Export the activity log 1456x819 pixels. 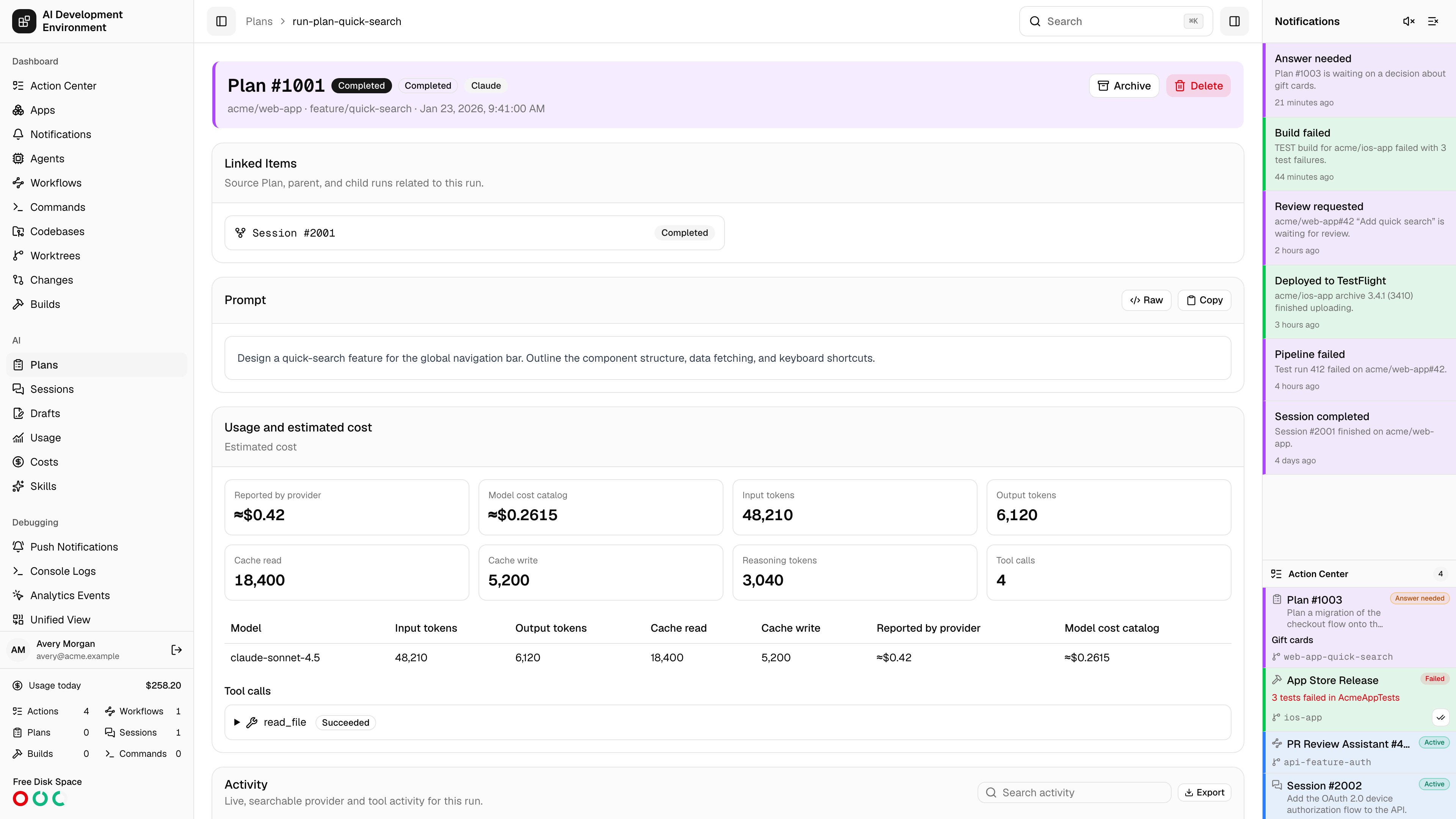[1205, 792]
